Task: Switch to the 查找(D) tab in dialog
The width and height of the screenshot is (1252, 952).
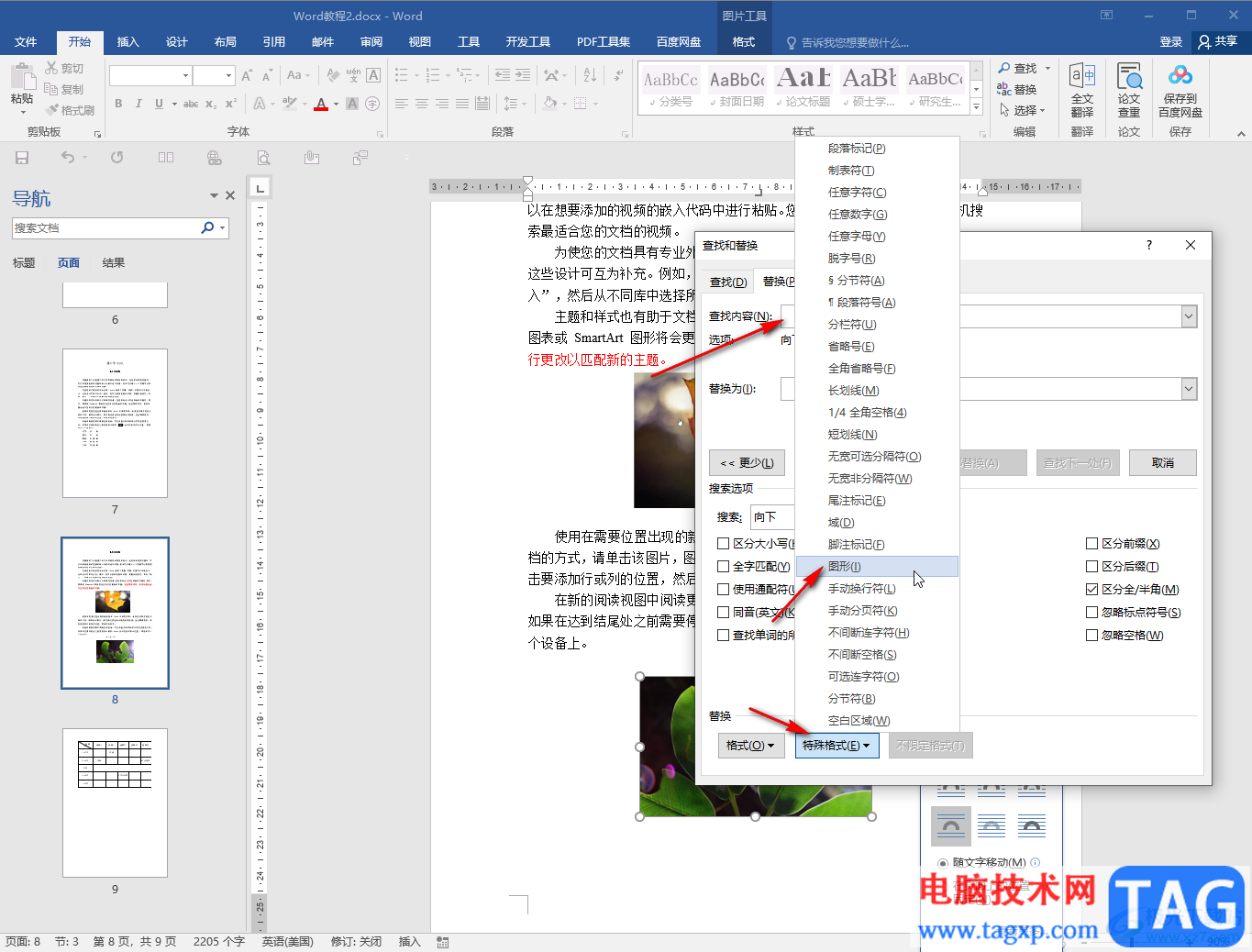Action: [728, 282]
